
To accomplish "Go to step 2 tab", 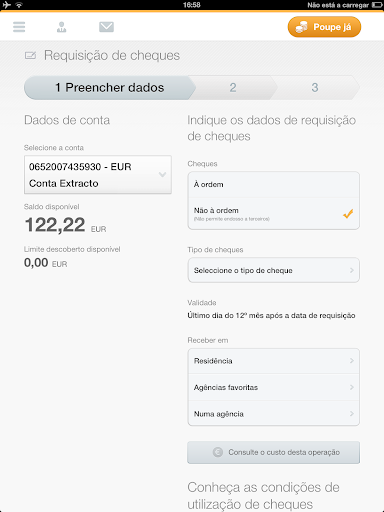I will [233, 88].
